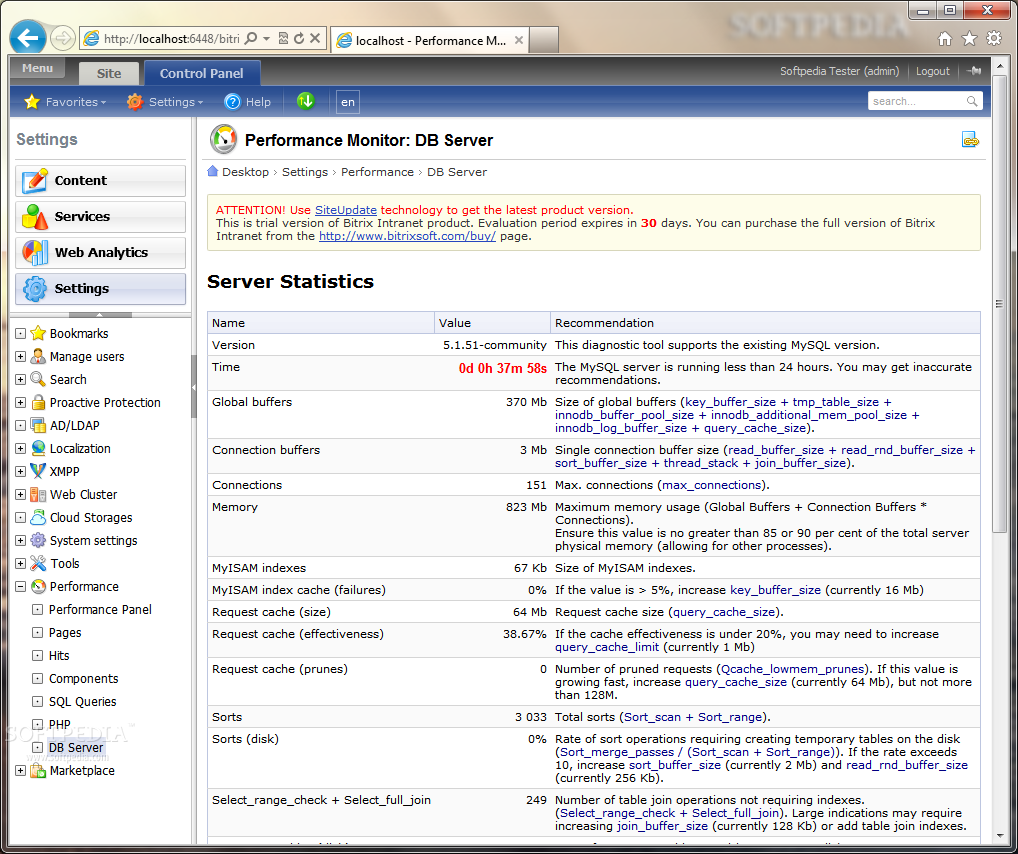This screenshot has width=1018, height=854.
Task: Click the Desktop home icon in breadcrumb
Action: pos(212,171)
